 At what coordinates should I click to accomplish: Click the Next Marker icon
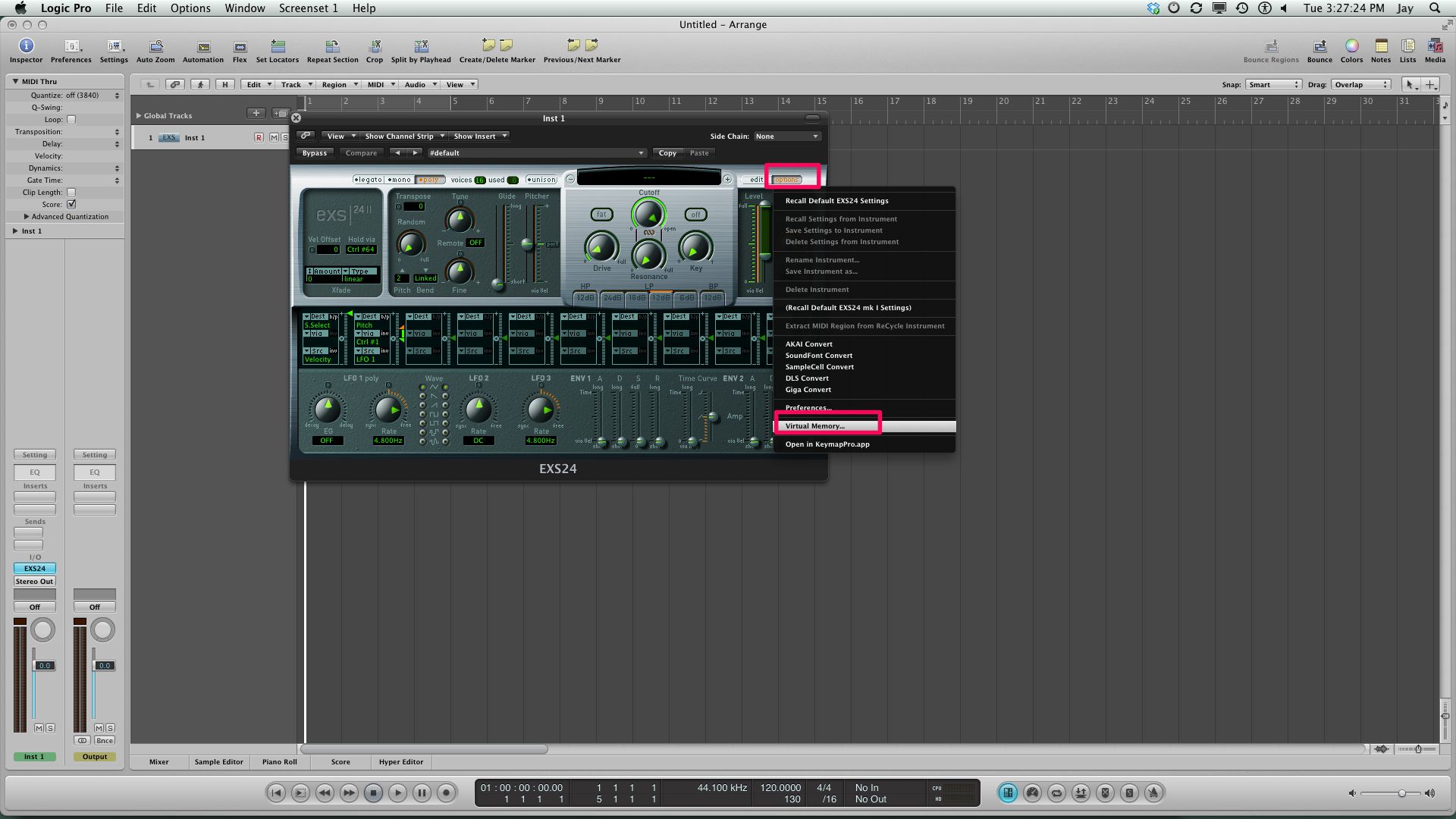[x=591, y=45]
